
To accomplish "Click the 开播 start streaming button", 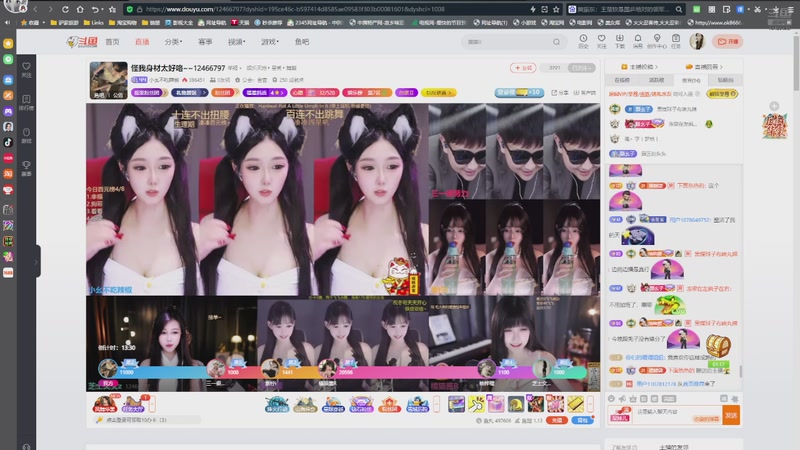I will click(x=728, y=41).
